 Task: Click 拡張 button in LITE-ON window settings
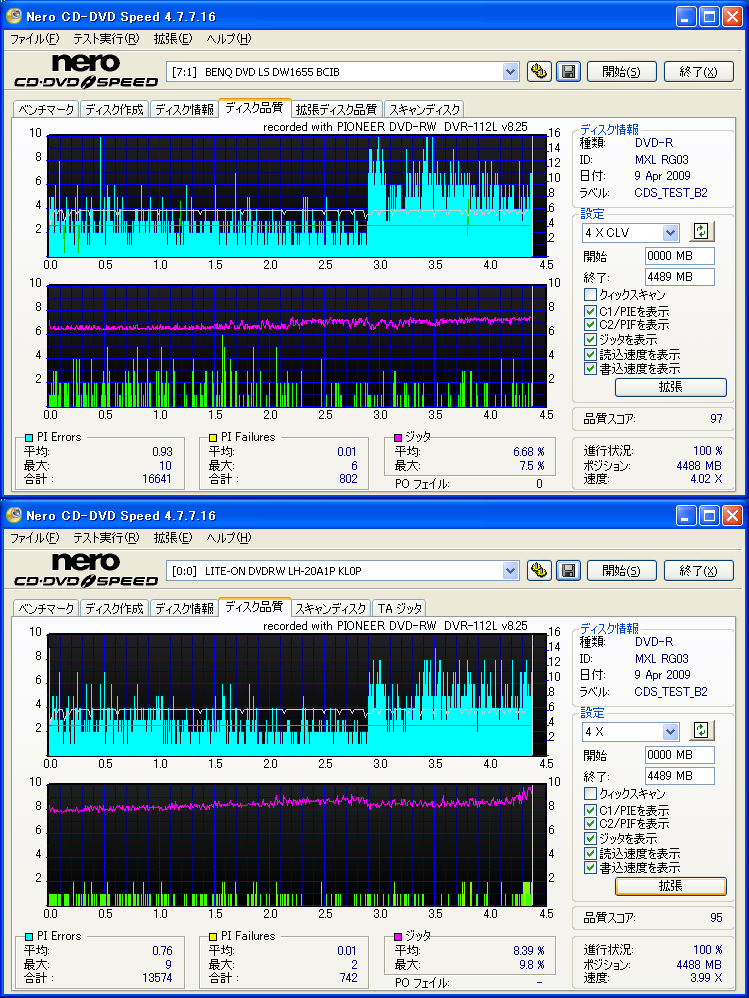[671, 885]
